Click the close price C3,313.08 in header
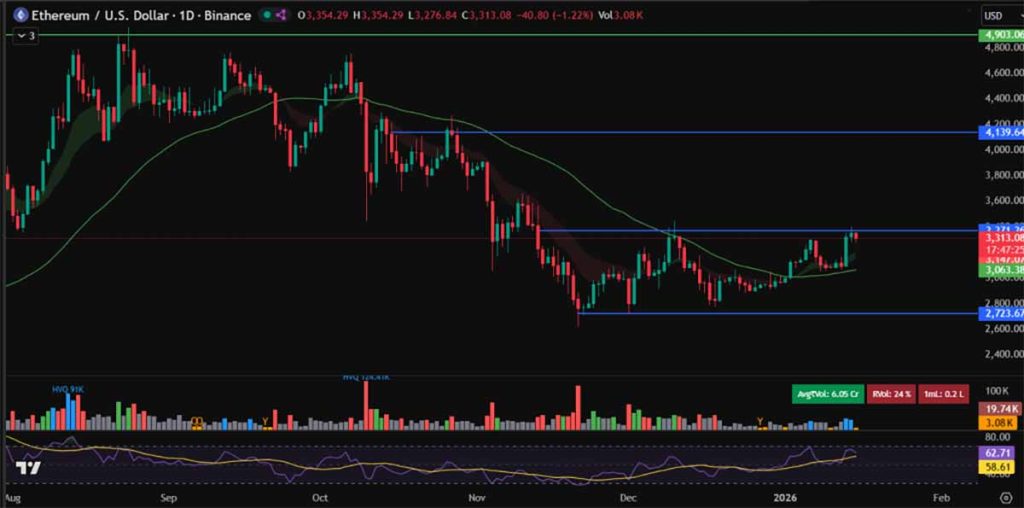The width and height of the screenshot is (1024, 508). click(x=486, y=15)
